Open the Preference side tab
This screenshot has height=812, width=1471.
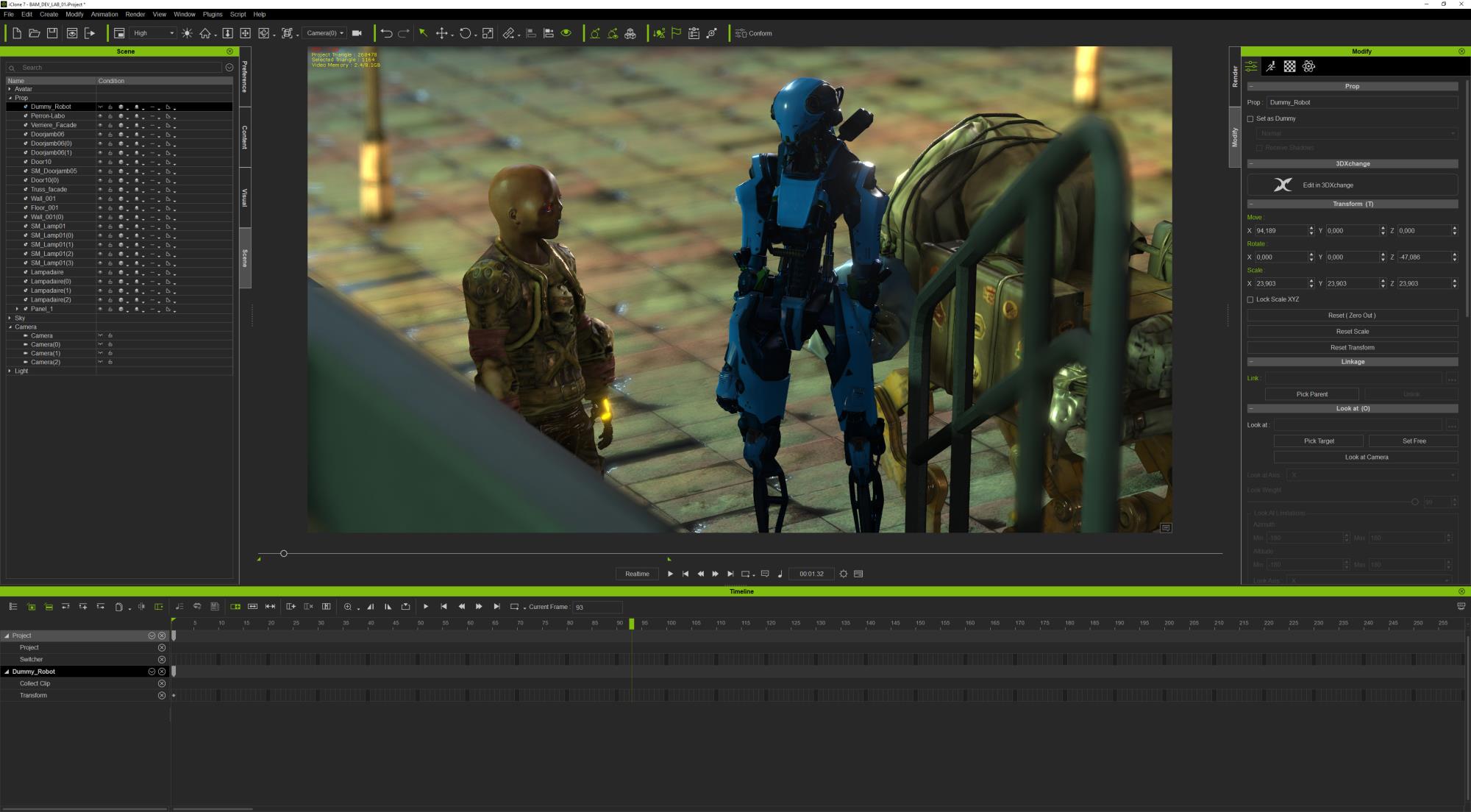click(x=245, y=76)
